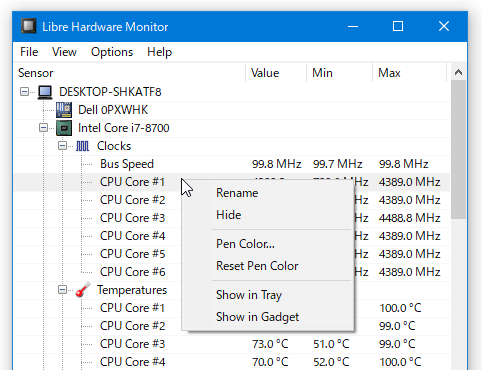The image size is (482, 370).
Task: Collapse the Clocks group
Action: pyautogui.click(x=62, y=146)
